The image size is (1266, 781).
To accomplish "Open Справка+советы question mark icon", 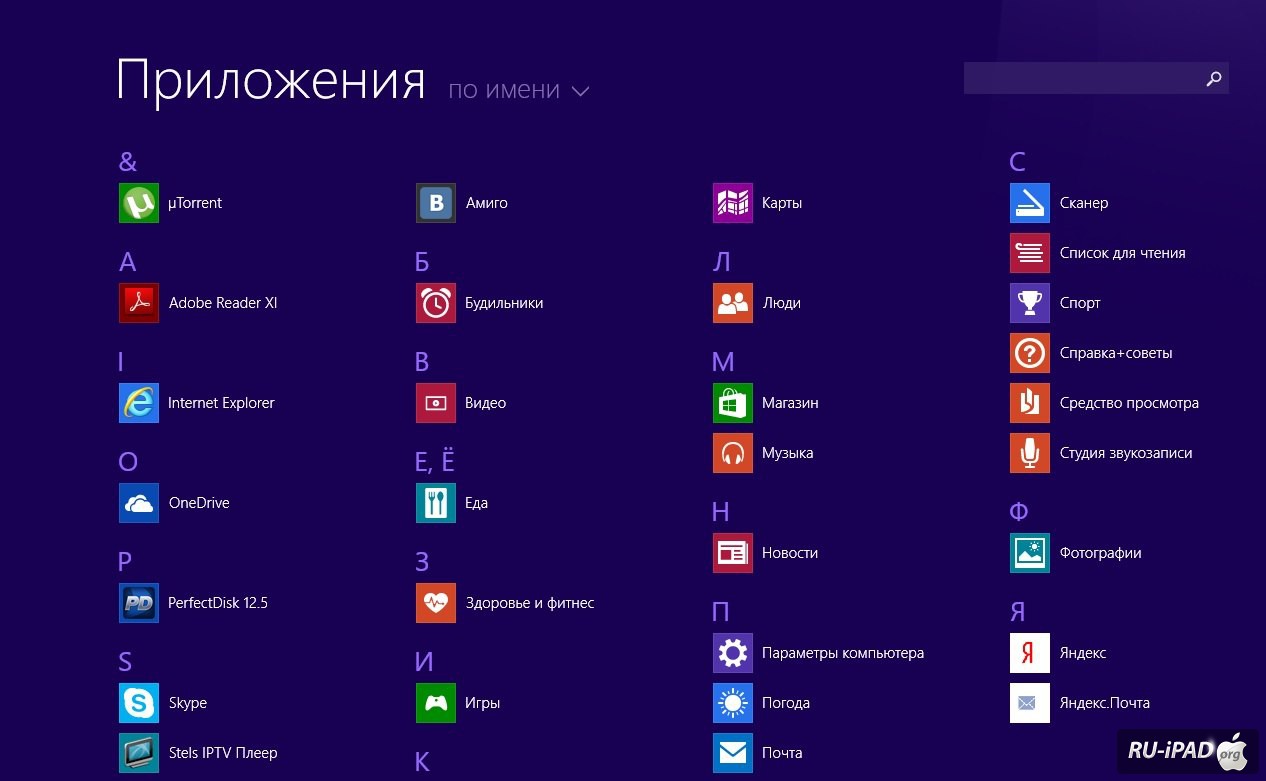I will point(1030,353).
